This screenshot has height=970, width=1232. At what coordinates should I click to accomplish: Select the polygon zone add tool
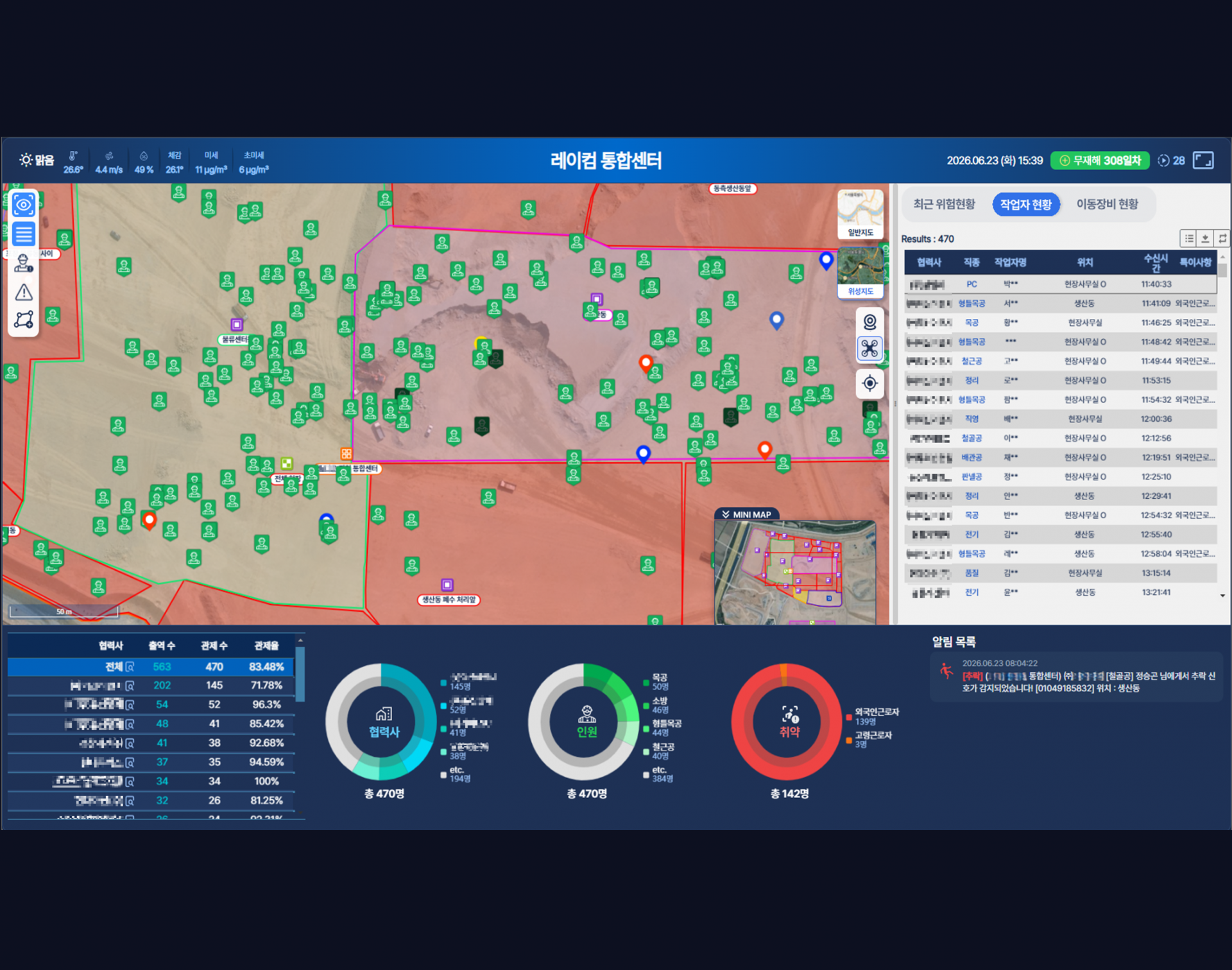pyautogui.click(x=24, y=320)
